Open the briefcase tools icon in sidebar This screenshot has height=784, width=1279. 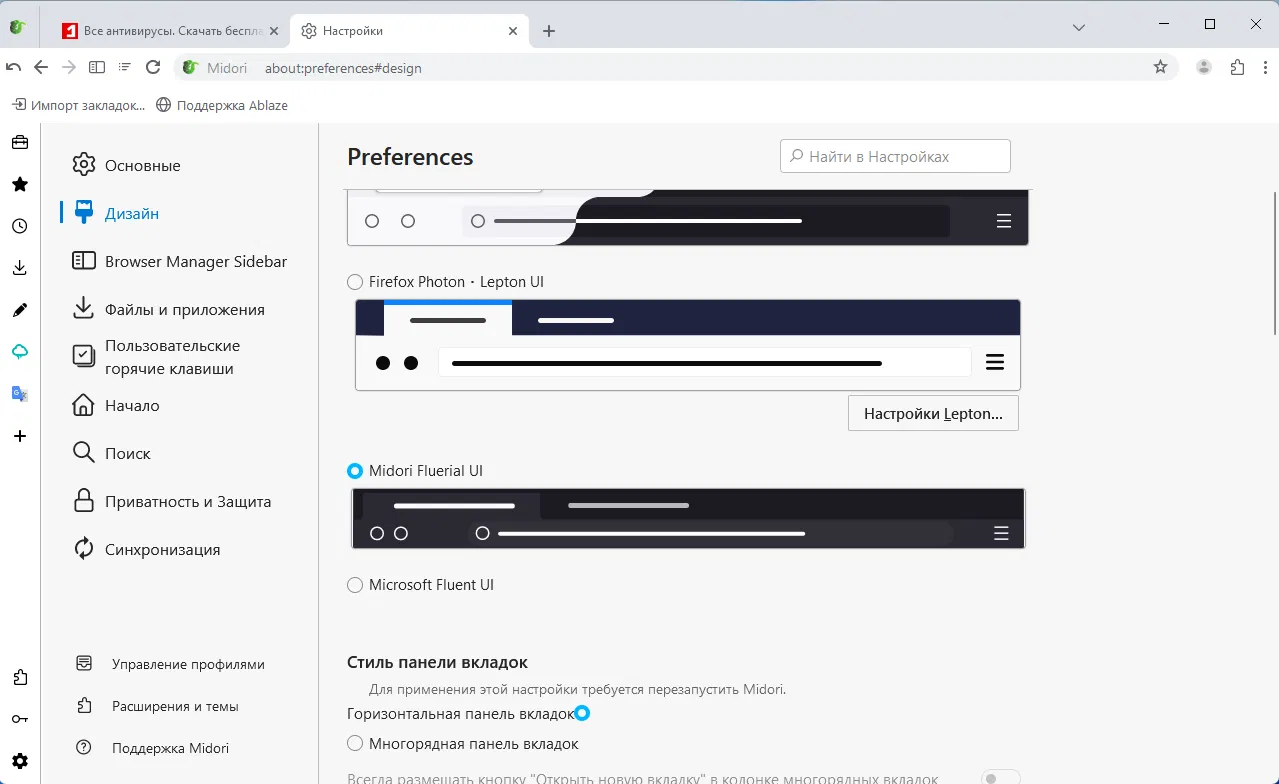tap(20, 142)
